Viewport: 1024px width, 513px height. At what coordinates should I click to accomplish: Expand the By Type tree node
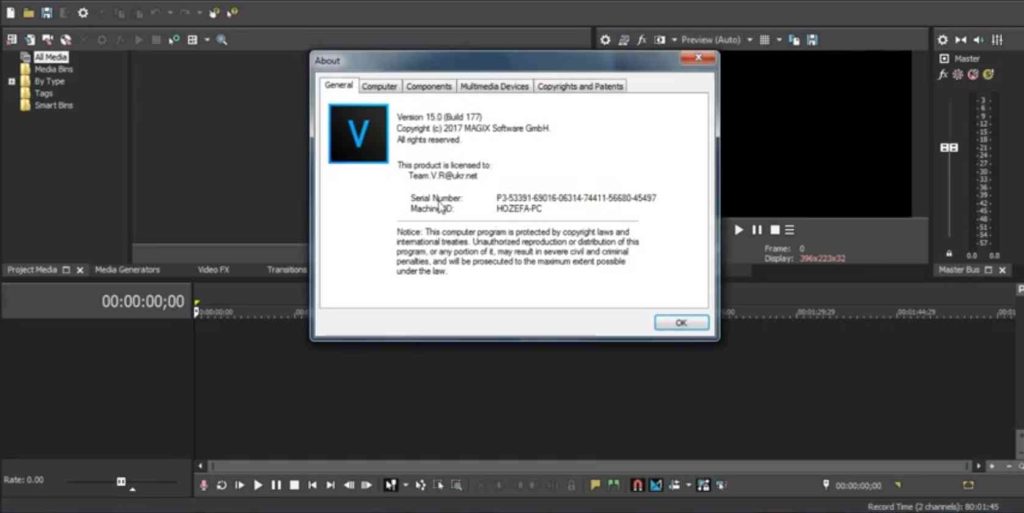coord(12,82)
